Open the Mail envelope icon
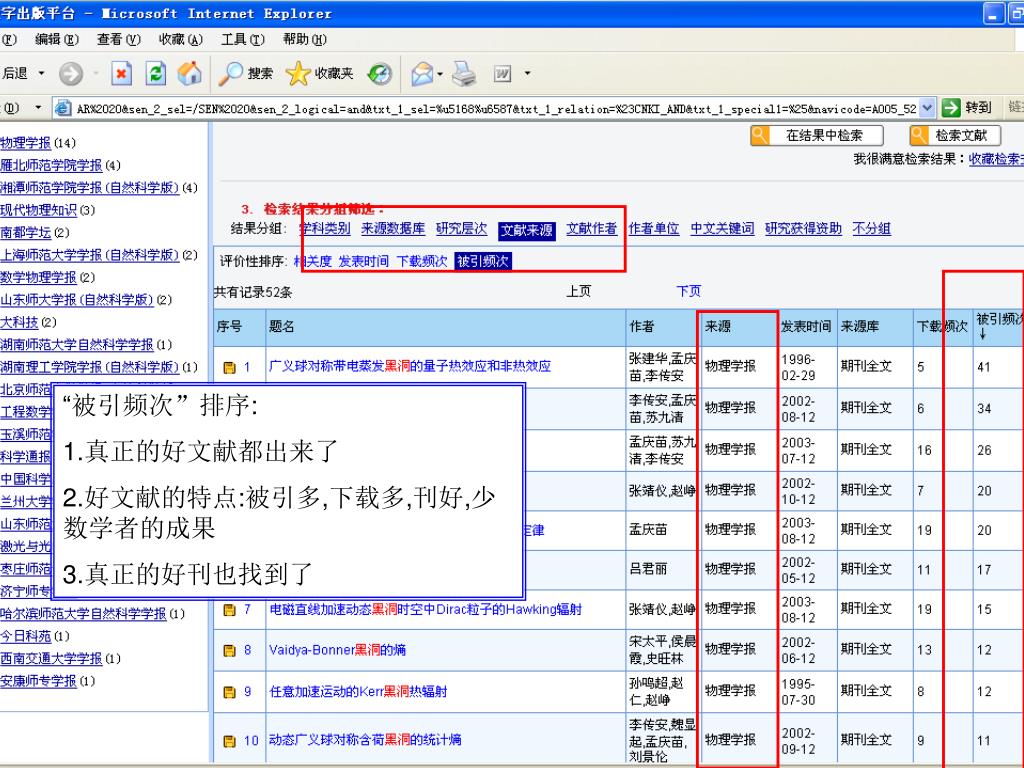 tap(423, 73)
